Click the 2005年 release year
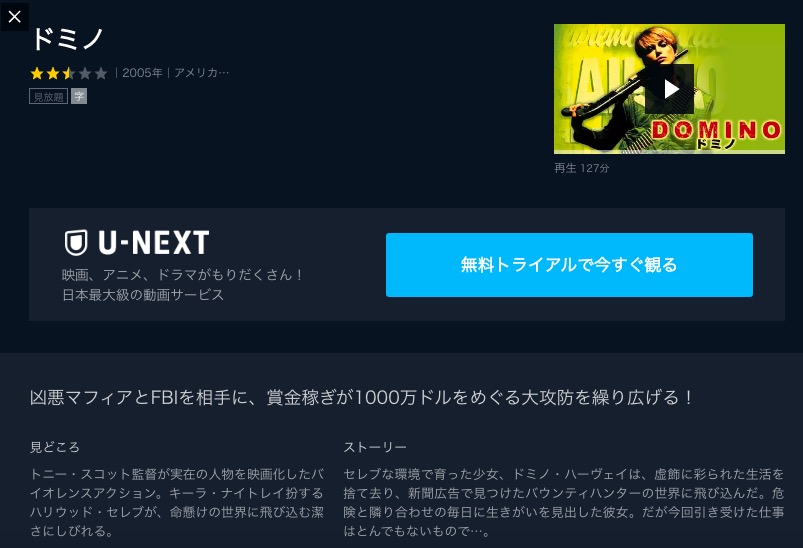Image resolution: width=803 pixels, height=548 pixels. tap(142, 73)
